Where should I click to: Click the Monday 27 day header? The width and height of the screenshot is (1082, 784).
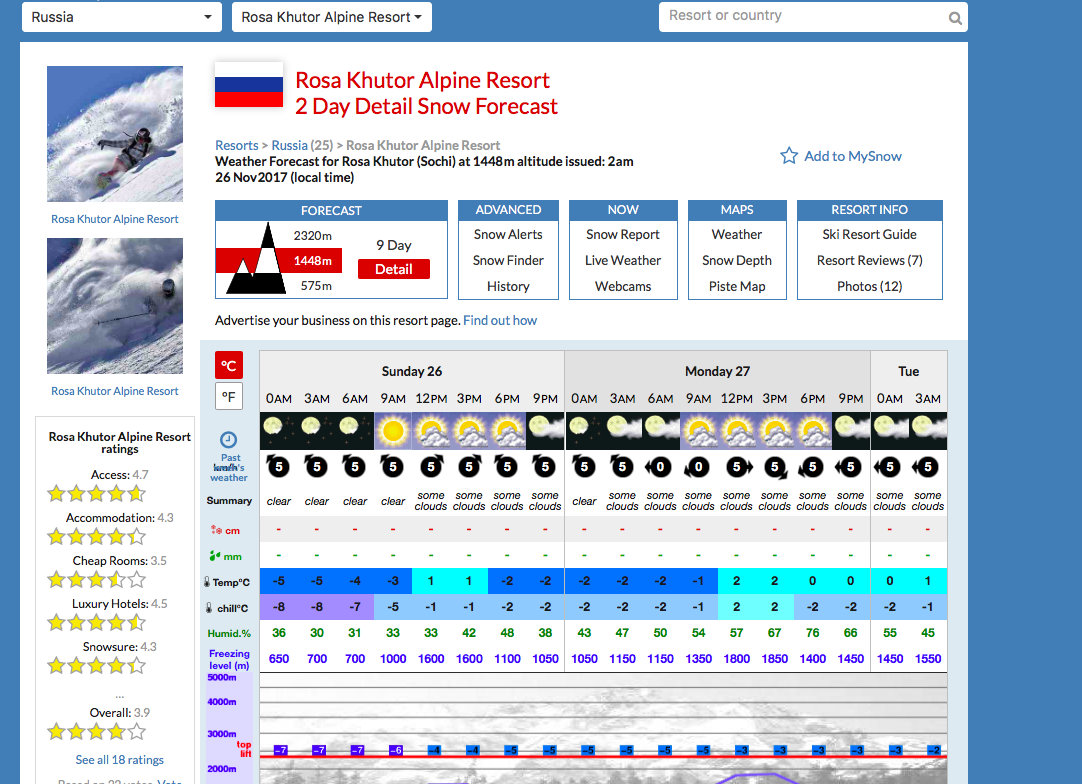point(718,371)
